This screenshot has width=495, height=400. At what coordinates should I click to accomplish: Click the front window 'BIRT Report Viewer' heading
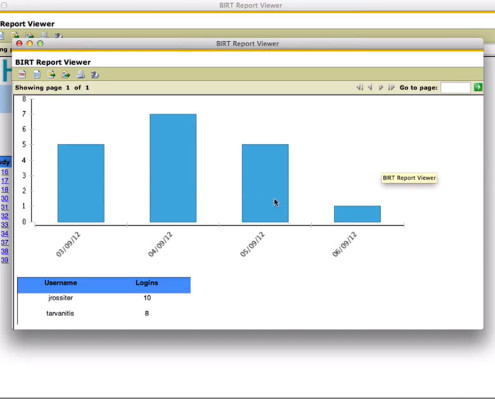coord(53,62)
